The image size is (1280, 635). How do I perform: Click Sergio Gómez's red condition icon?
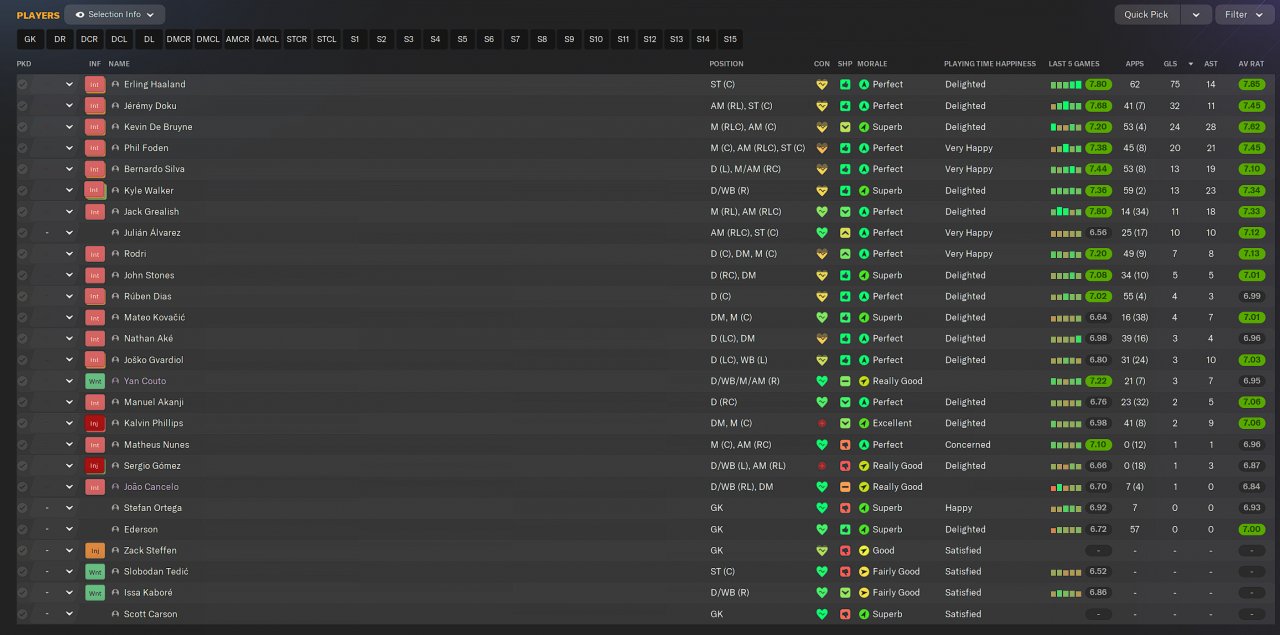coord(822,466)
